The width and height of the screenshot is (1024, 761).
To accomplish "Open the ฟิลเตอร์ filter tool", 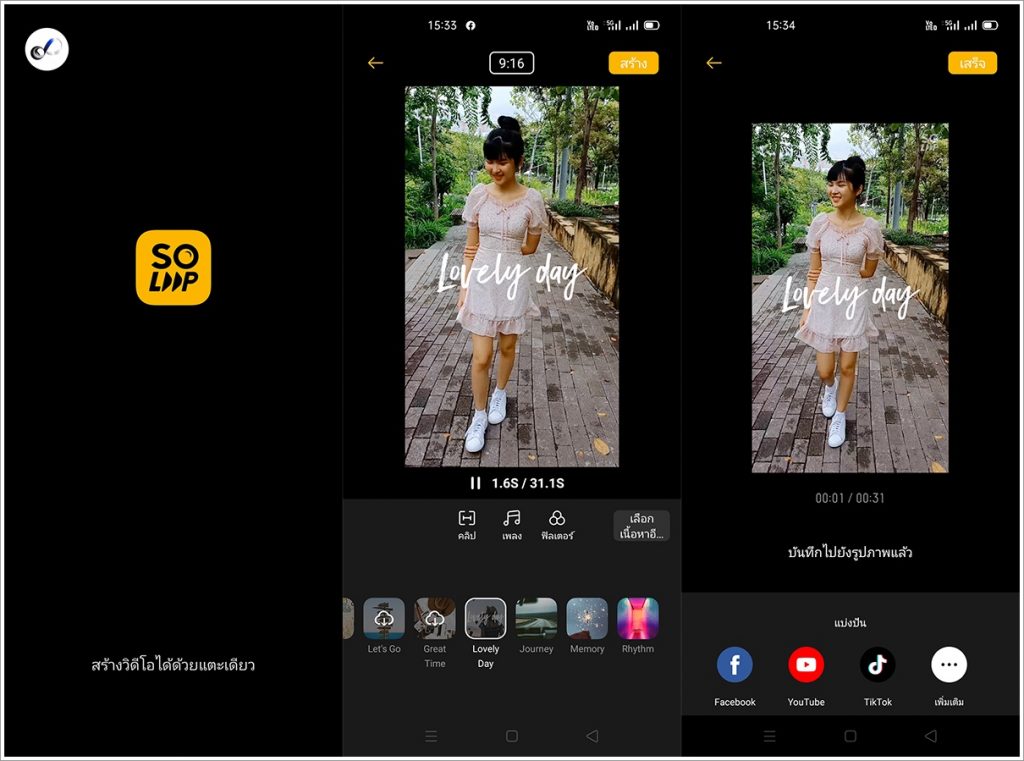I will 557,524.
